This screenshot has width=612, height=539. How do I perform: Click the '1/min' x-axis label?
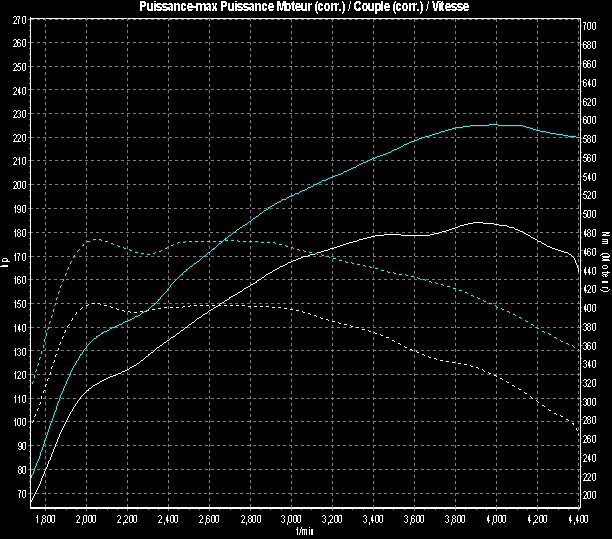coord(305,531)
